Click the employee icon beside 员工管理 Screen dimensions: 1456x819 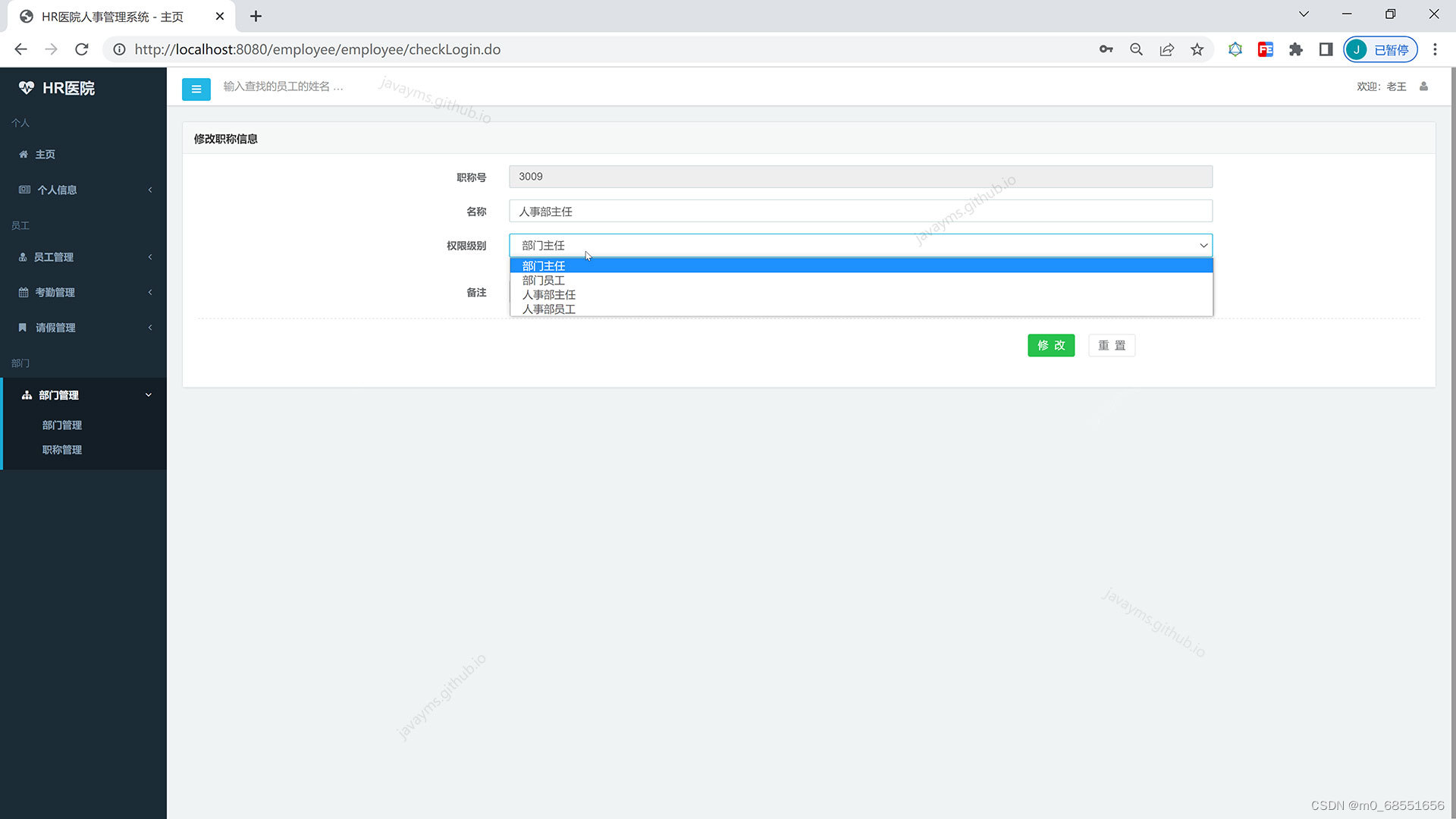coord(23,257)
